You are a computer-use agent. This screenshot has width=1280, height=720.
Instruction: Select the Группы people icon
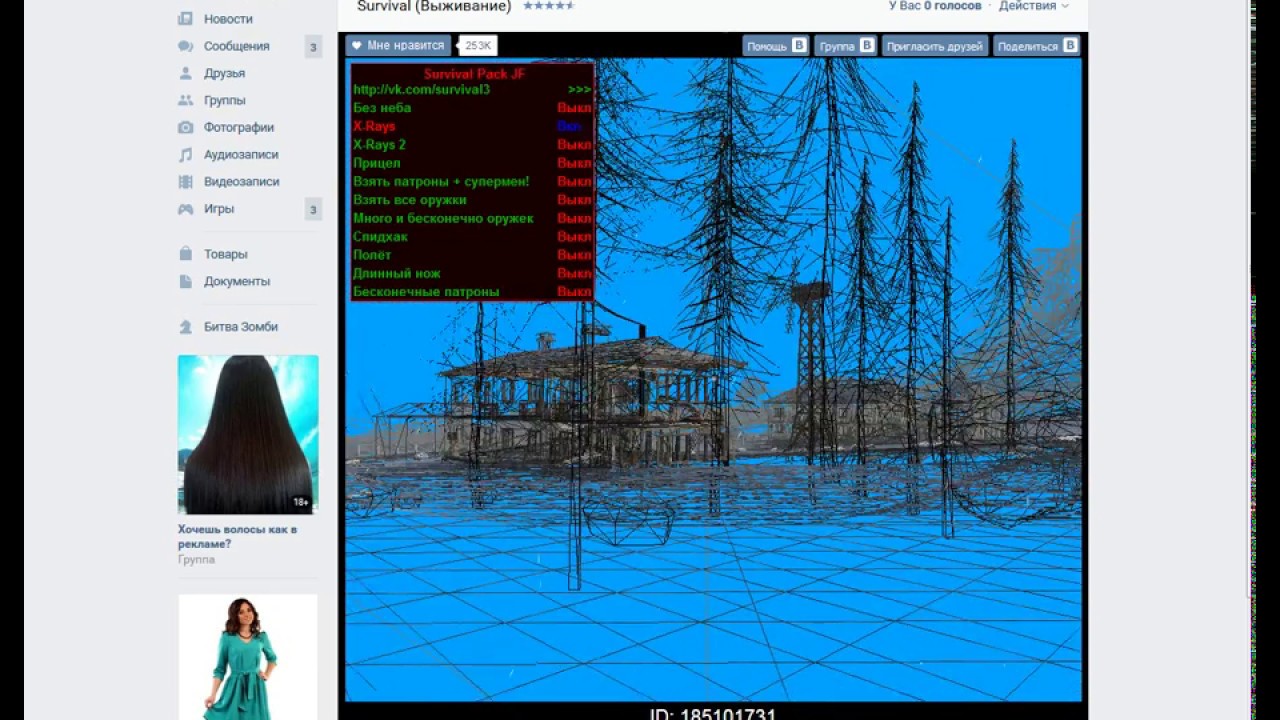pyautogui.click(x=185, y=100)
